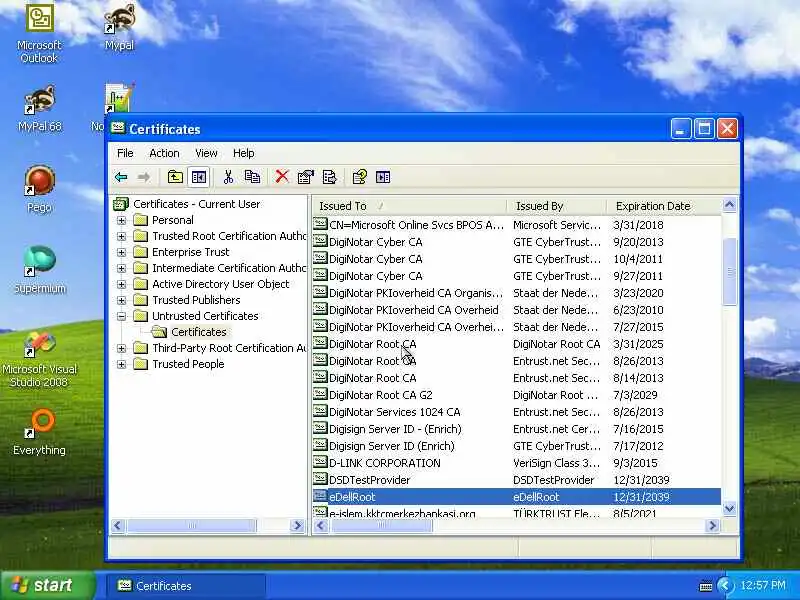Expand Trusted Root Certification Authorities node
Image resolution: width=800 pixels, height=600 pixels.
[121, 236]
